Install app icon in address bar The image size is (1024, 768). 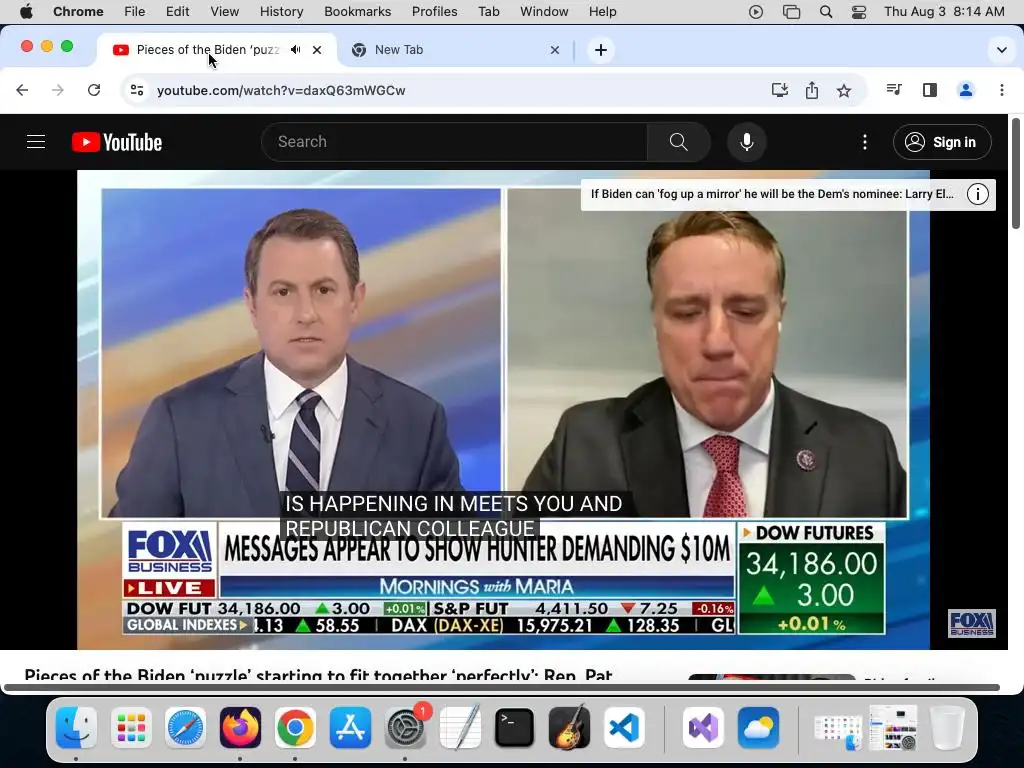780,90
